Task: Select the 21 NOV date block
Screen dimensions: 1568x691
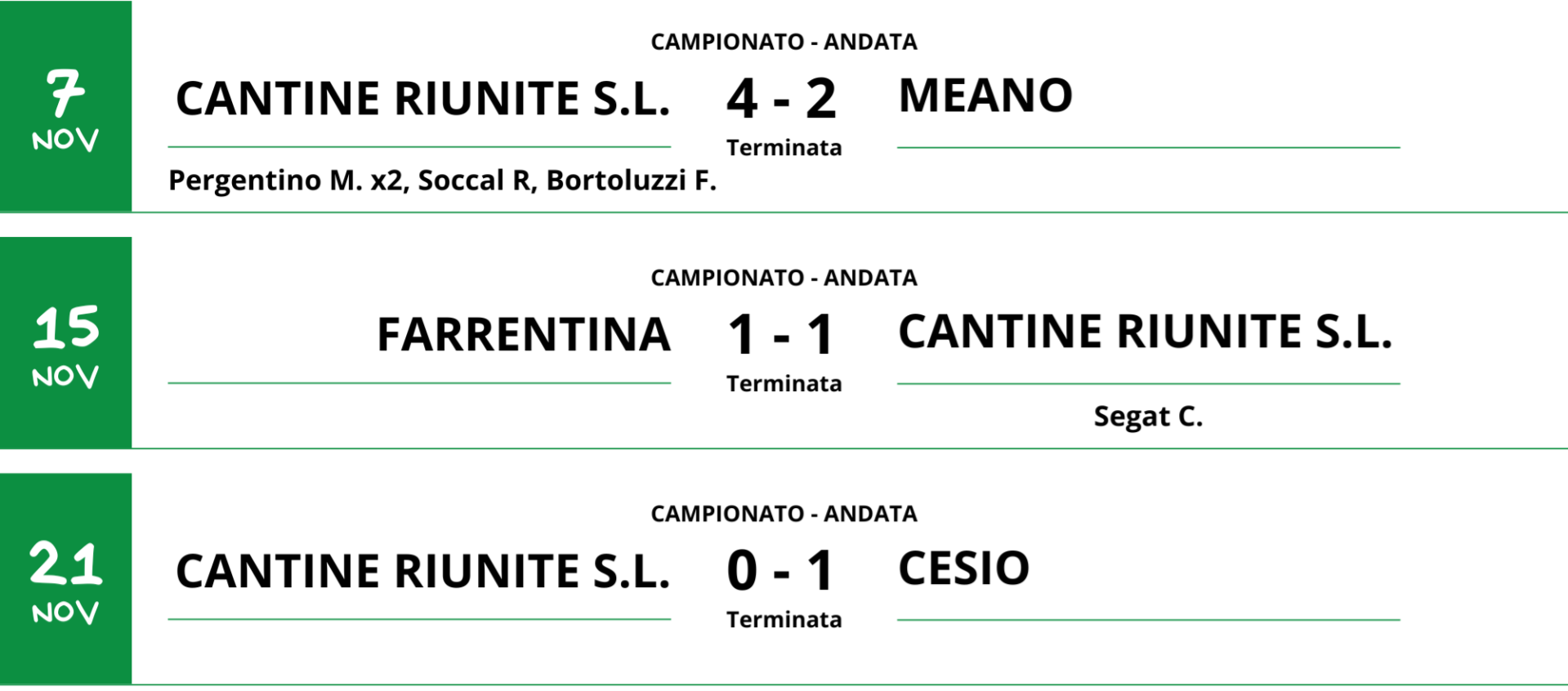Action: (x=65, y=579)
